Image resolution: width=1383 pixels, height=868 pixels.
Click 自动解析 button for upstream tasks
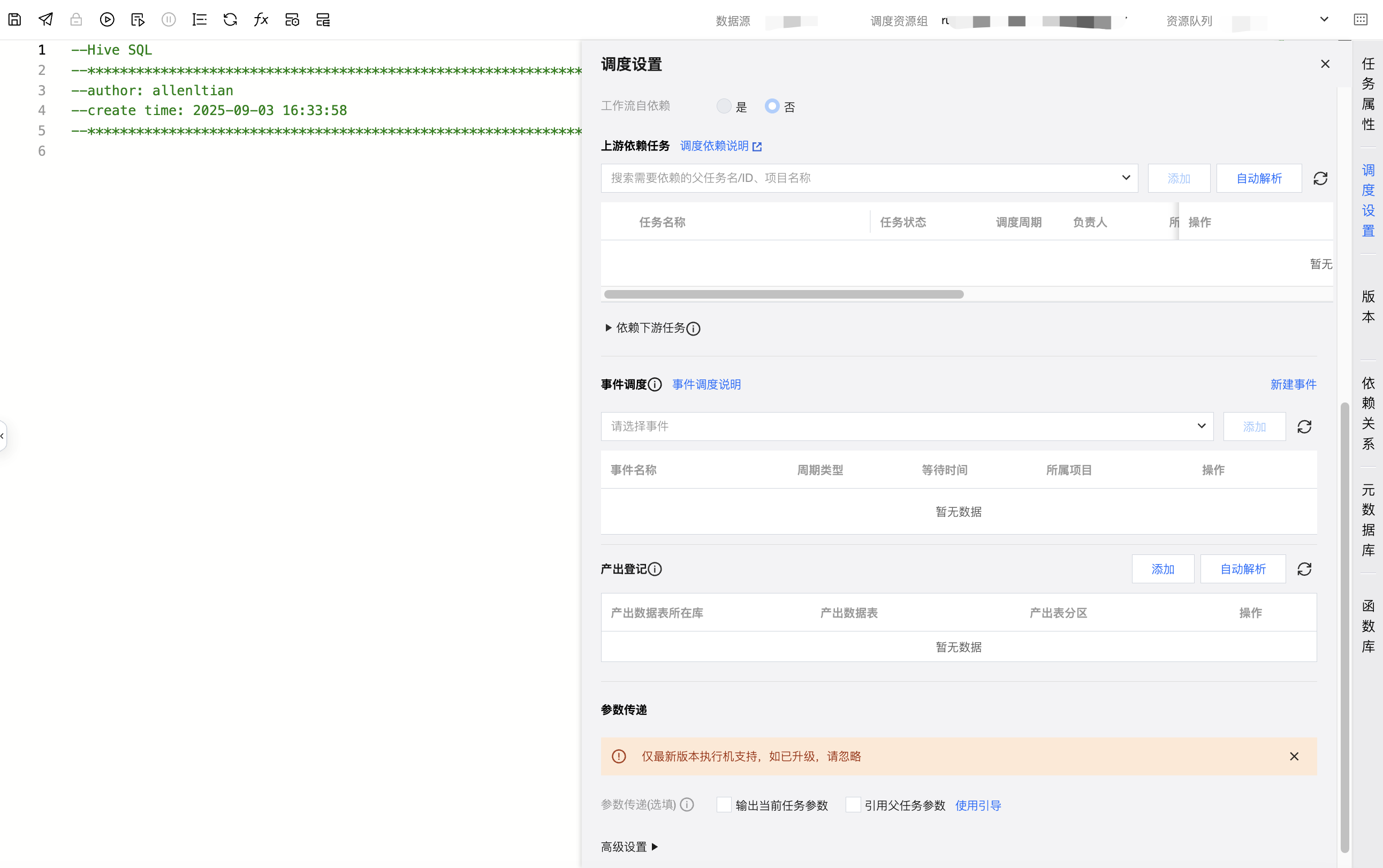click(1258, 179)
